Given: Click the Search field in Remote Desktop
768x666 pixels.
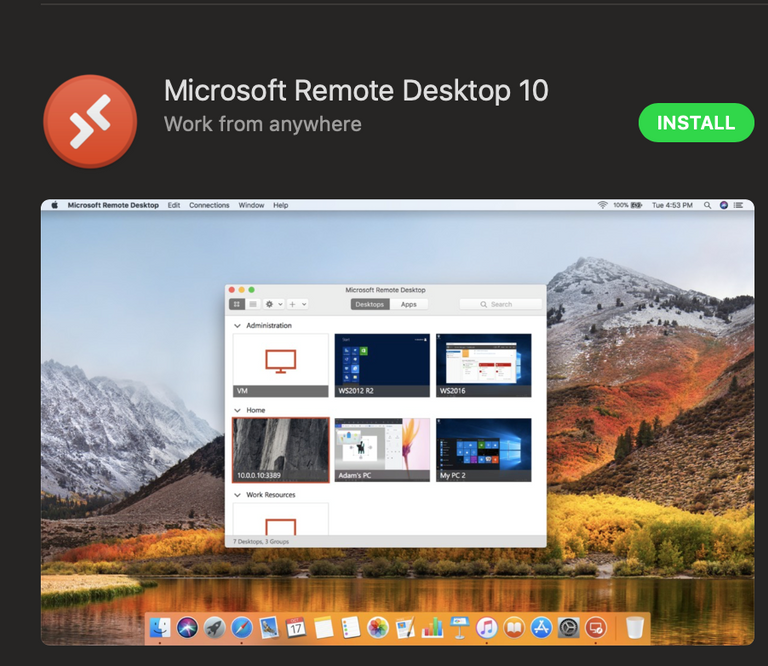Looking at the screenshot, I should [x=501, y=304].
